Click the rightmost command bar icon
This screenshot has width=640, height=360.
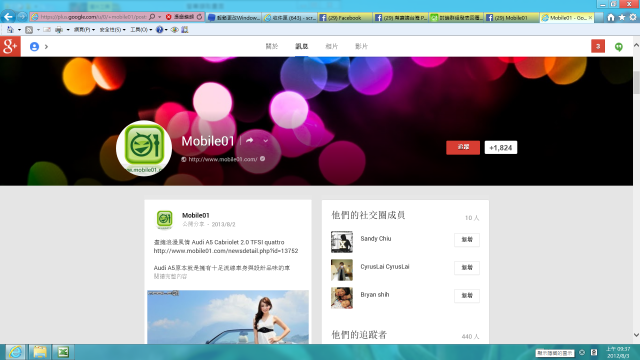click(x=185, y=30)
